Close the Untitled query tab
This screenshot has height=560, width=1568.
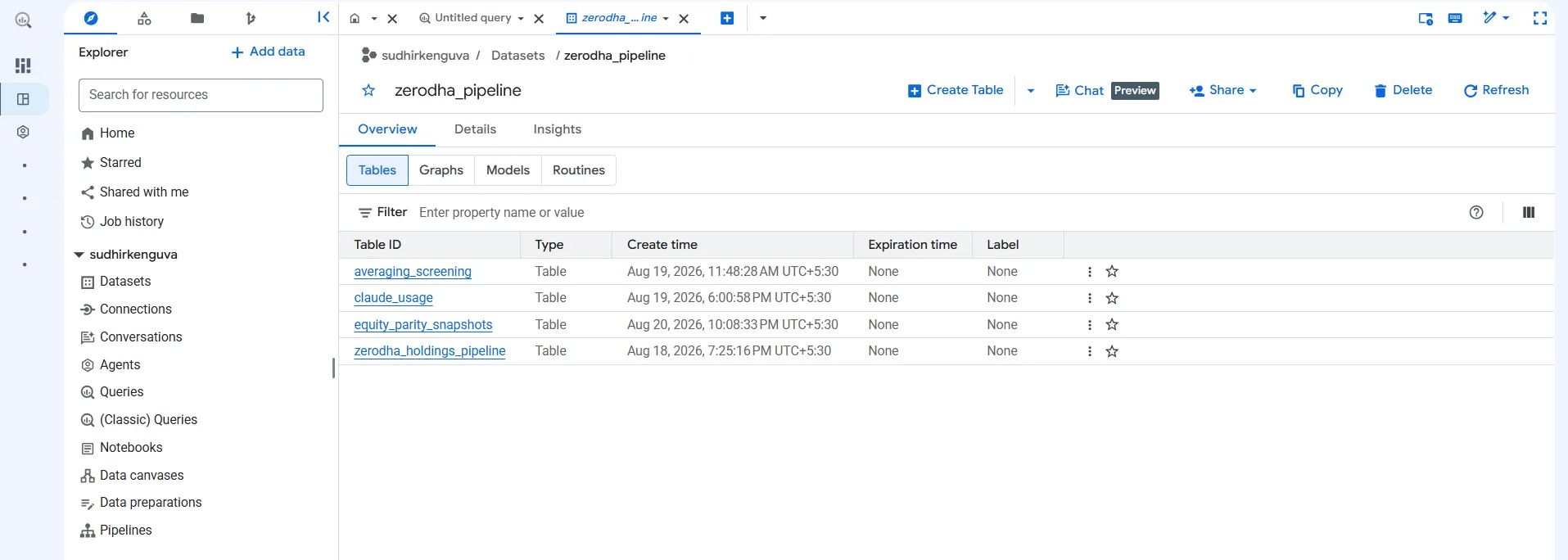(x=539, y=18)
